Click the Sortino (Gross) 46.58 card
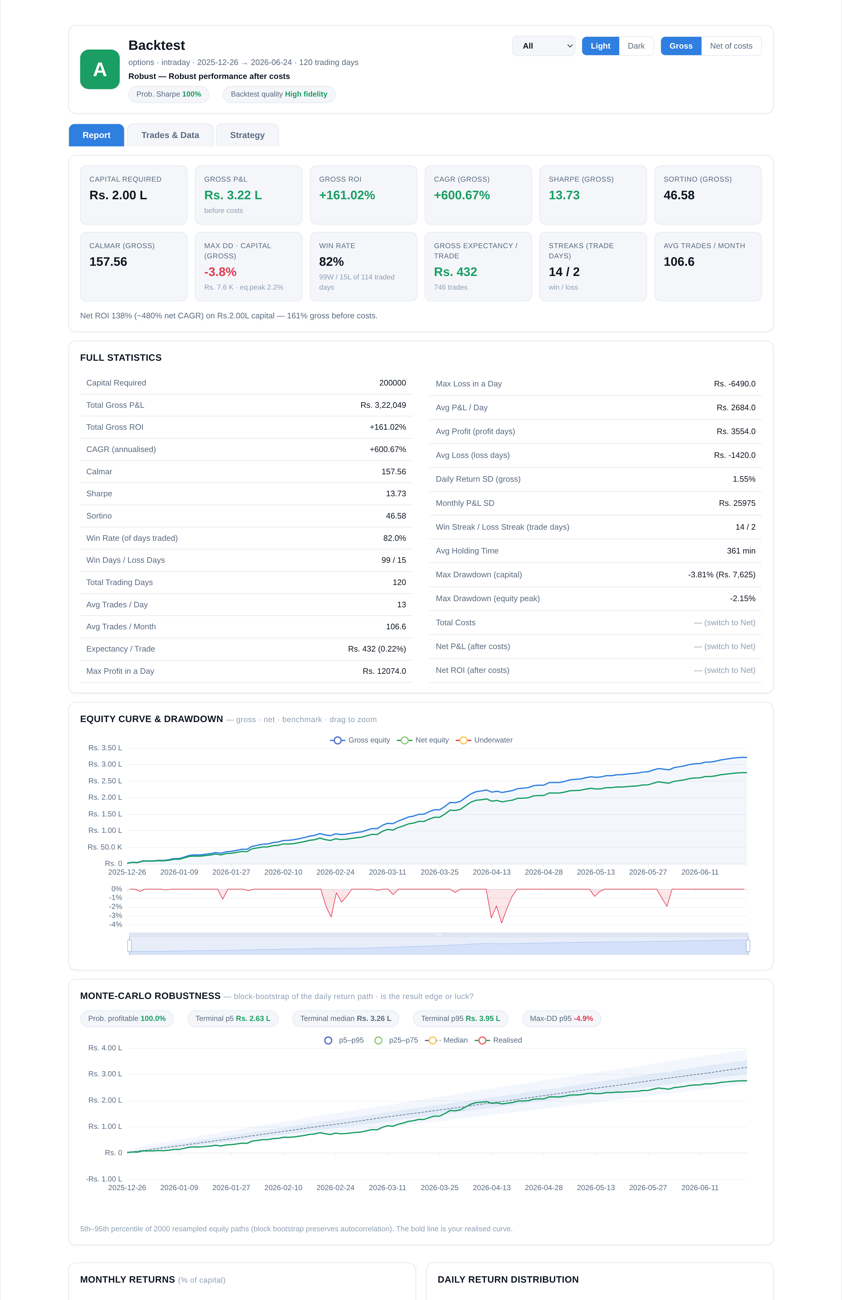 point(708,195)
